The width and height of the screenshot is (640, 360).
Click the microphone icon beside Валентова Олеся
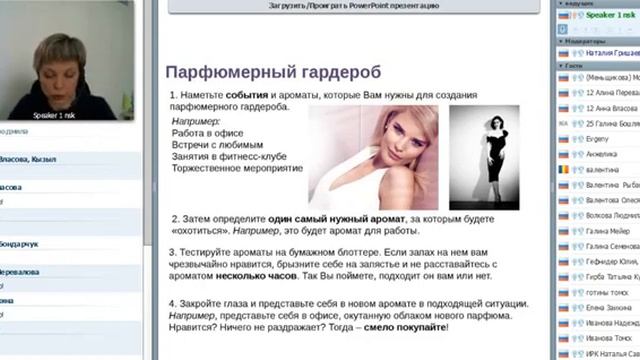coord(575,201)
